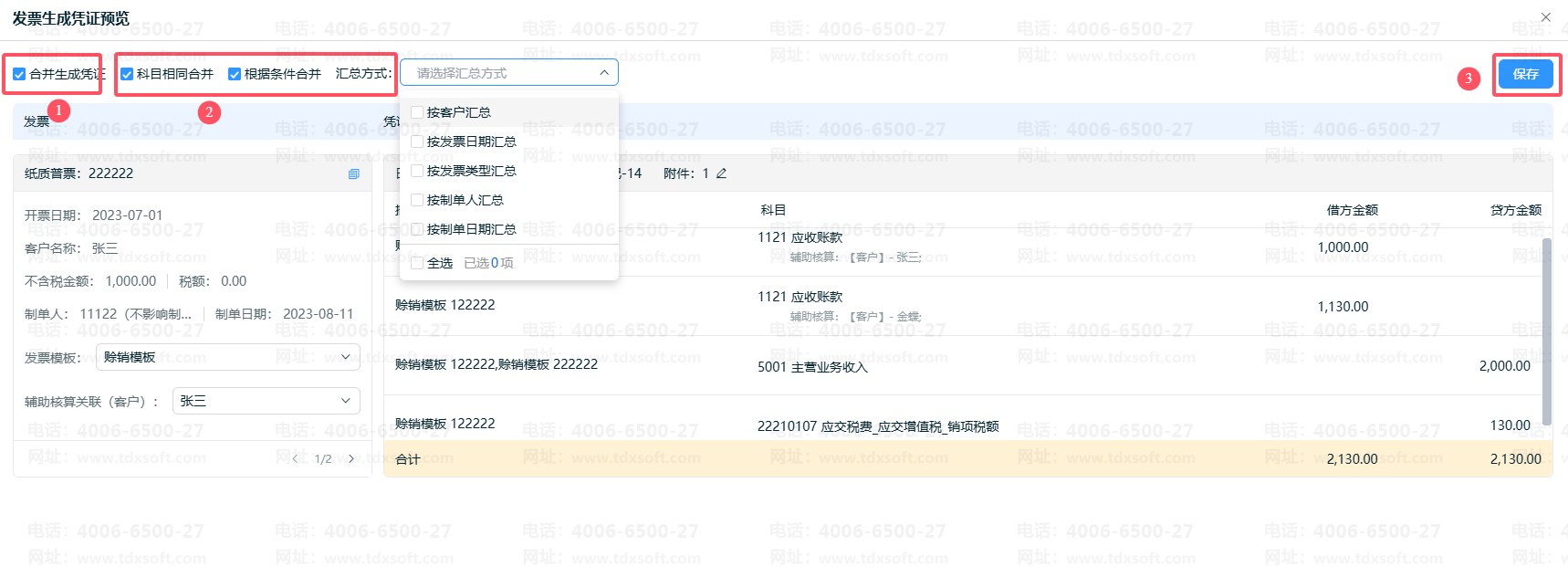Select 按制单人汇总 in the dropdown list
Image resolution: width=1568 pixels, height=567 pixels.
(x=465, y=200)
